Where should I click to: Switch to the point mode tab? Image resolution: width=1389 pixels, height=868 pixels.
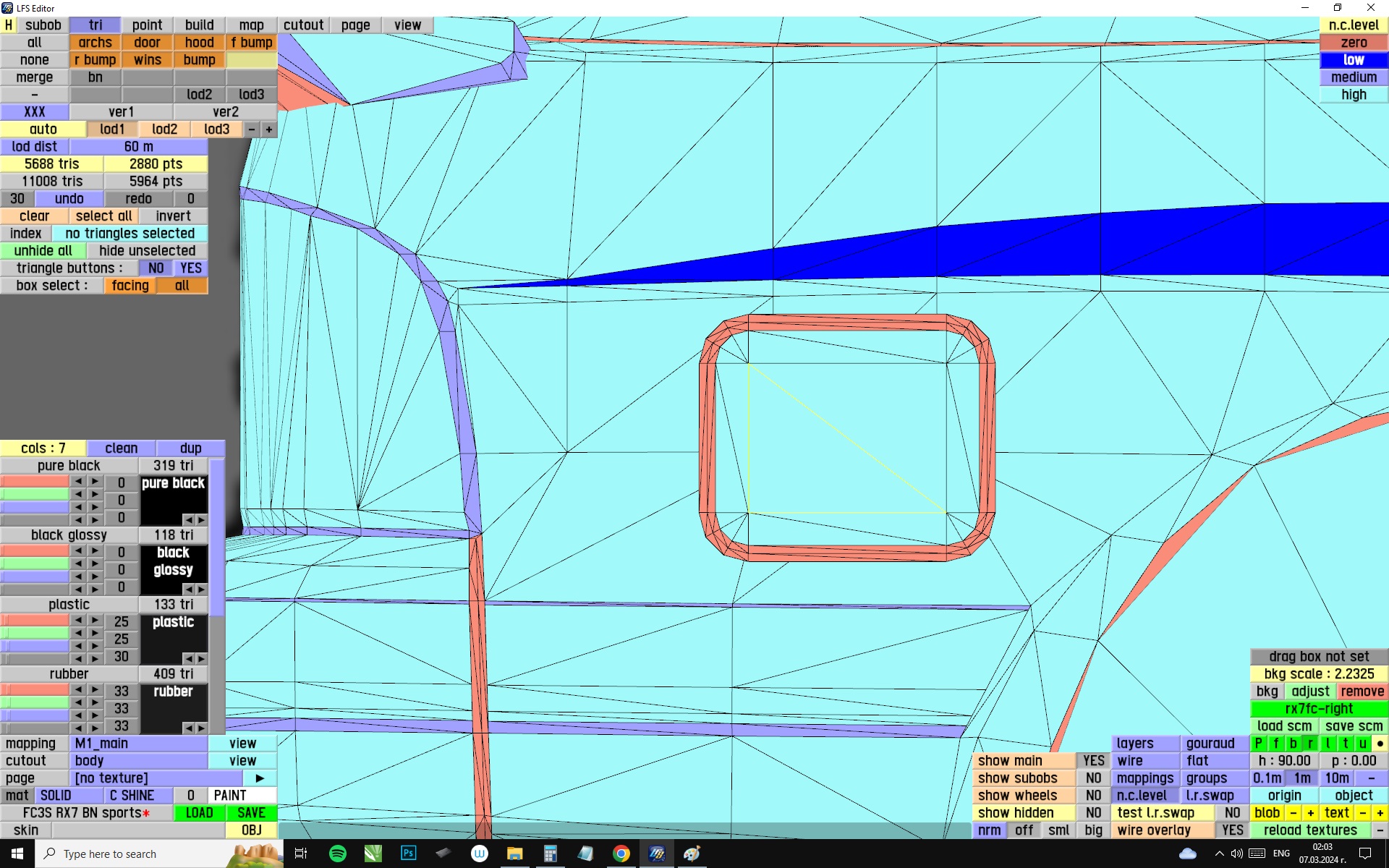click(147, 25)
